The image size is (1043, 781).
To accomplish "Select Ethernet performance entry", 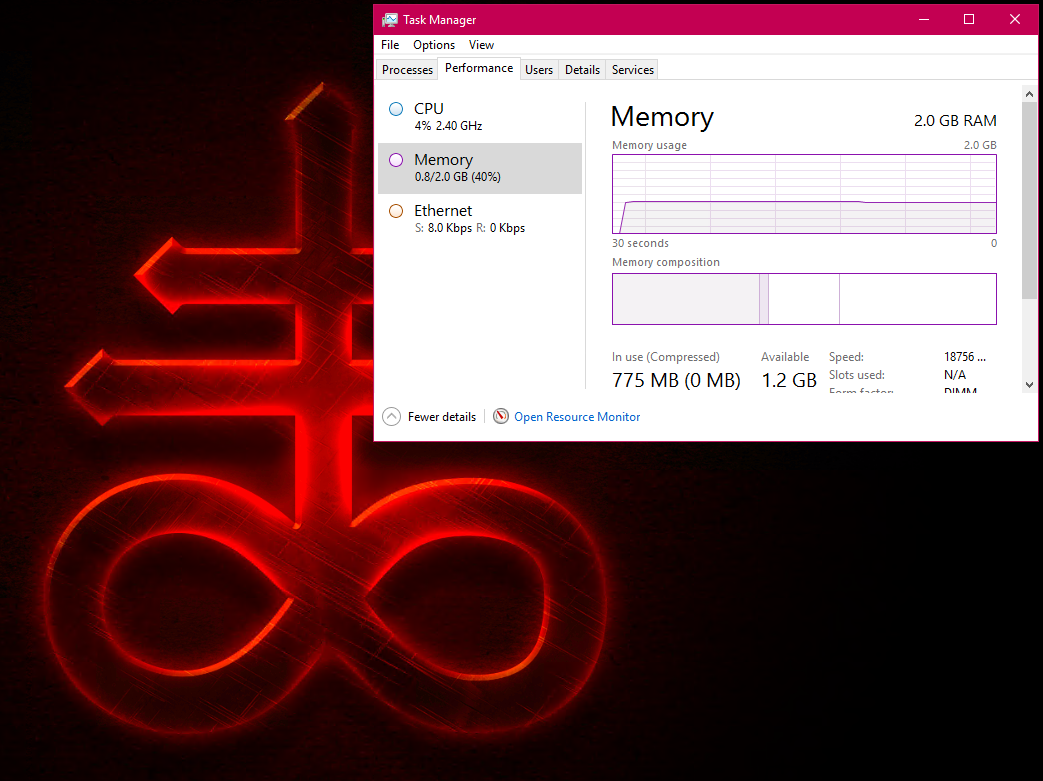I will tap(480, 219).
